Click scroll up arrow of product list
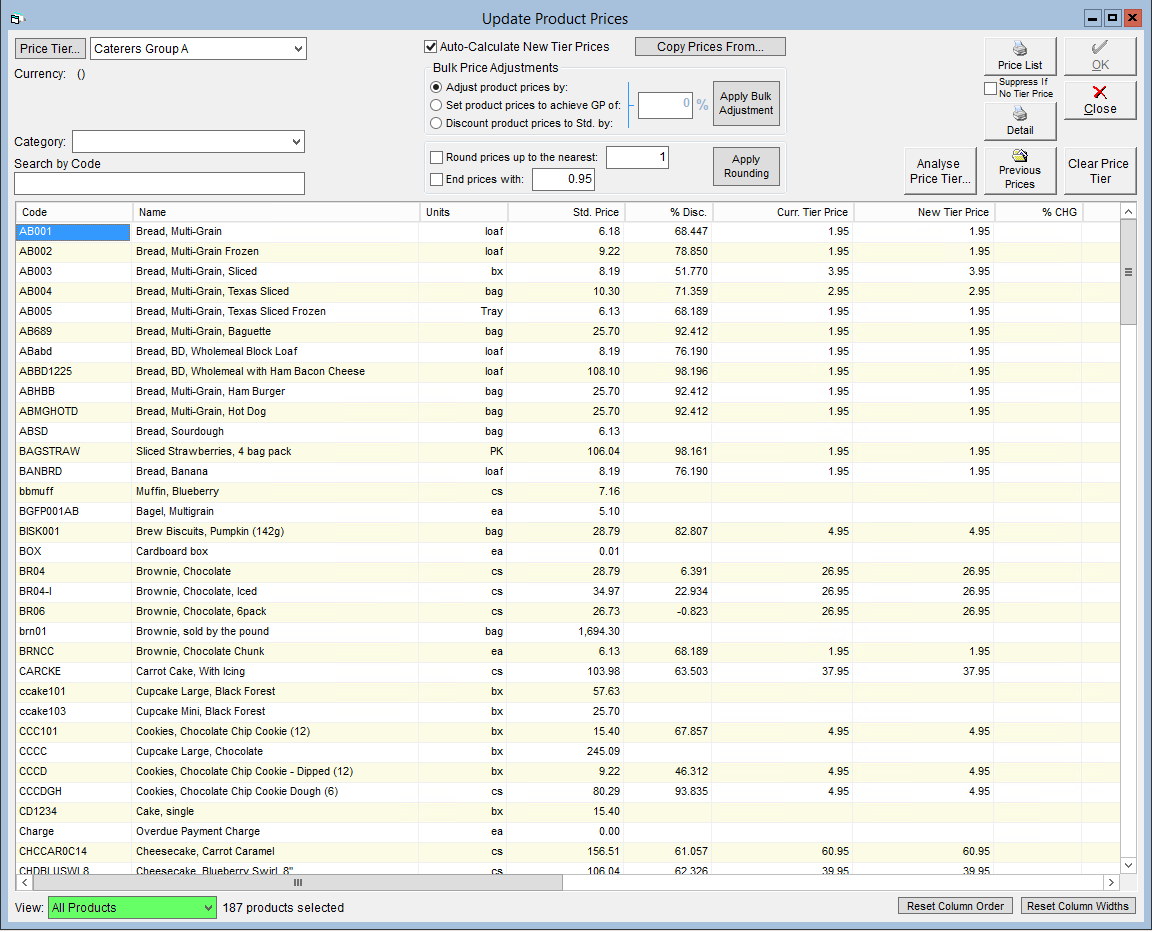This screenshot has width=1152, height=932. coord(1128,212)
